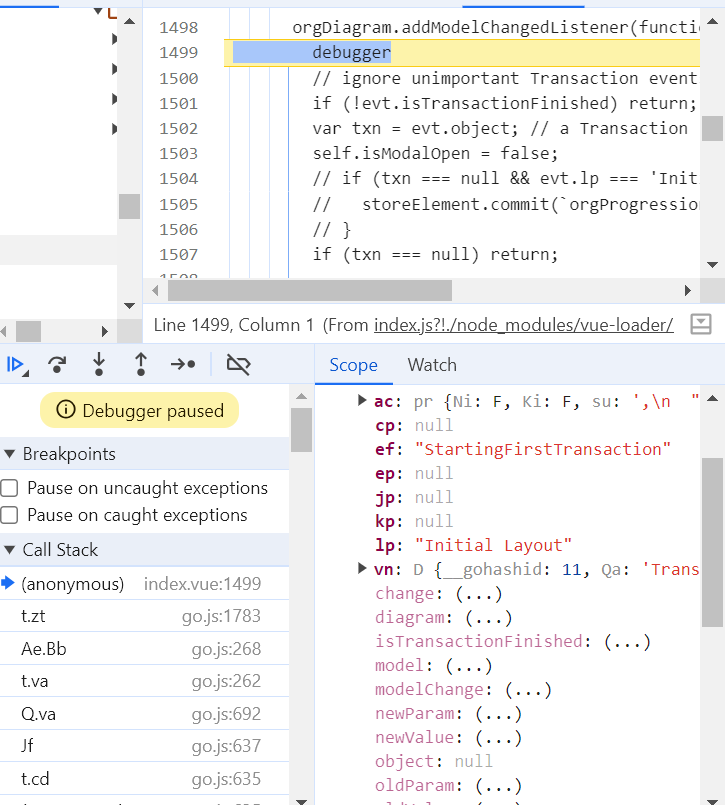
Task: Click the single Step debugger icon
Action: (x=183, y=365)
